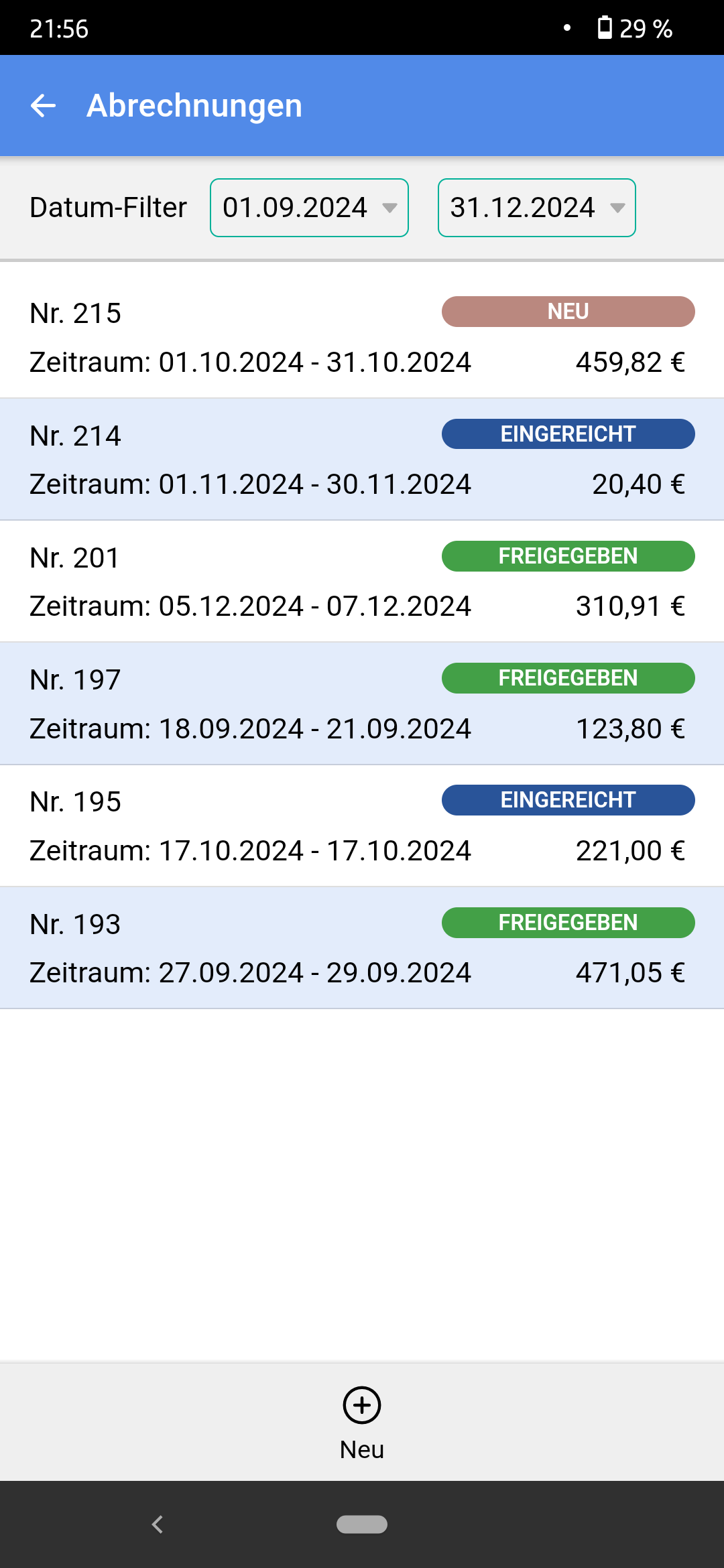The width and height of the screenshot is (724, 1568).
Task: Tap the Android home pill
Action: click(x=362, y=1524)
